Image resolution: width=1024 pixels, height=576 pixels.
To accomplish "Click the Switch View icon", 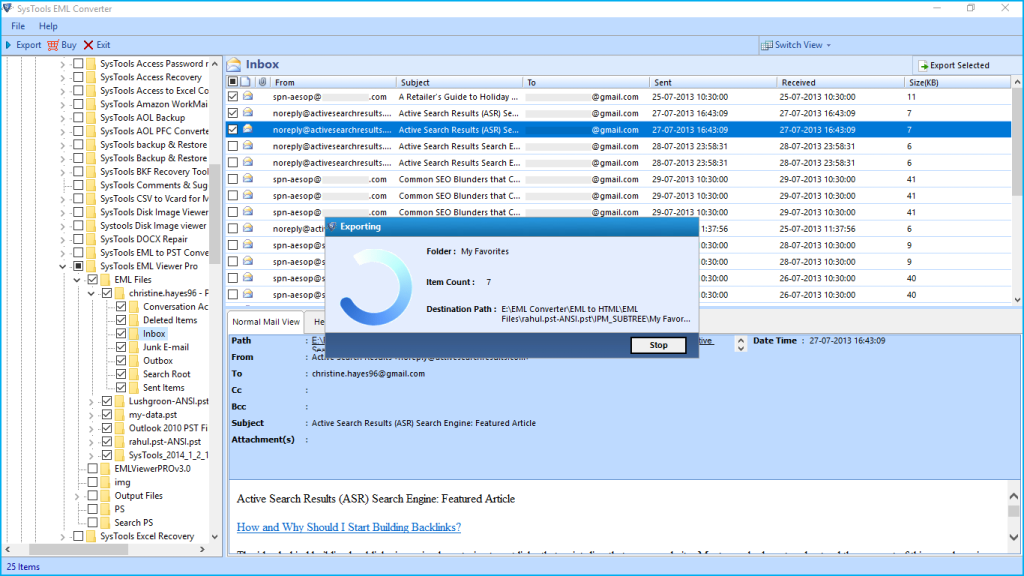I will pyautogui.click(x=767, y=45).
